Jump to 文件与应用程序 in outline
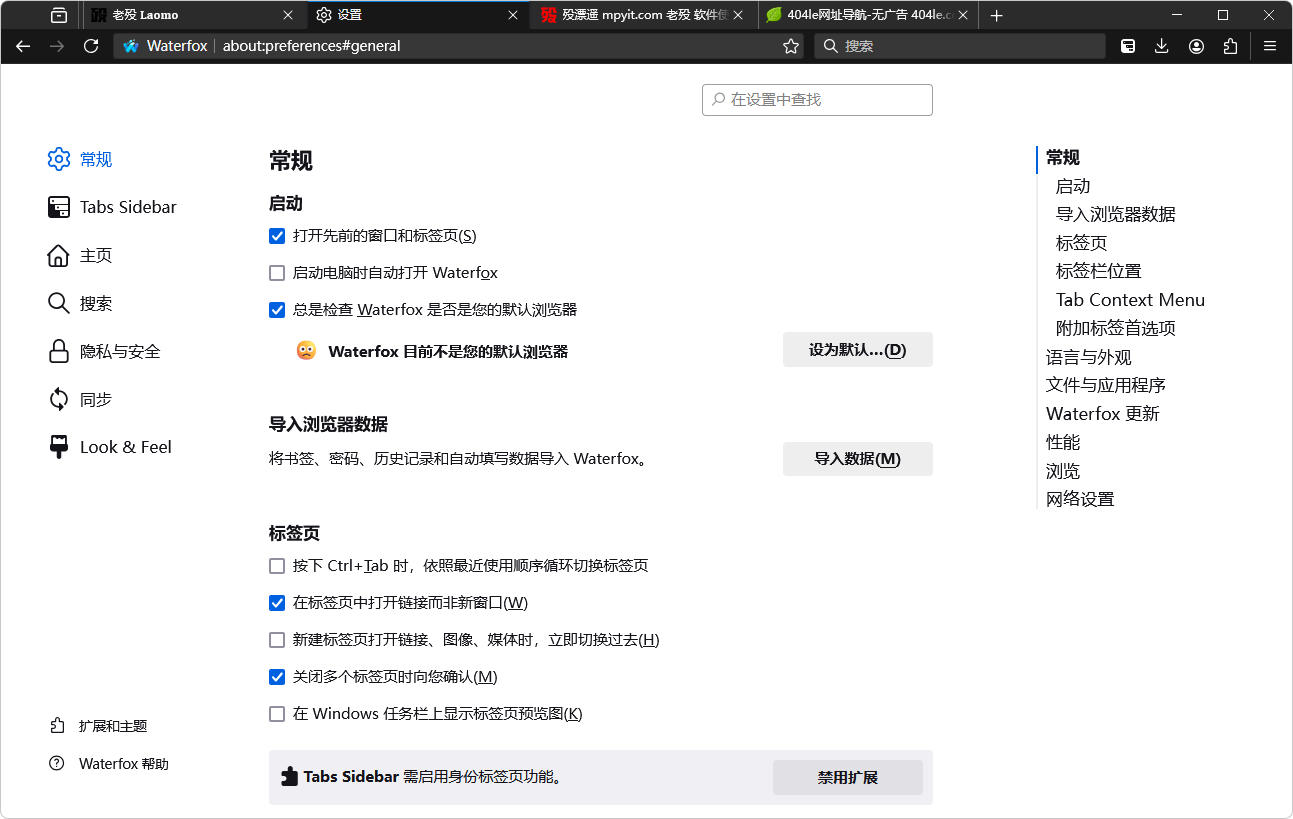This screenshot has height=819, width=1293. [1106, 385]
